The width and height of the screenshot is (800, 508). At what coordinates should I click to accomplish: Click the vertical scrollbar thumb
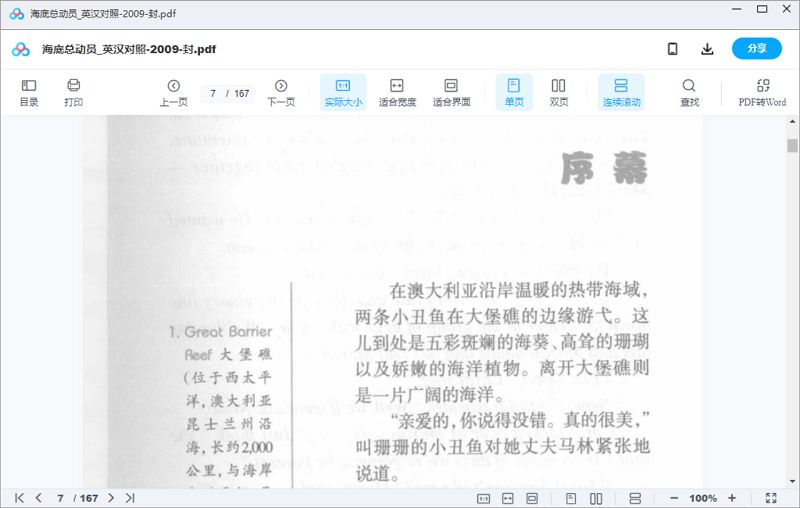tap(792, 146)
